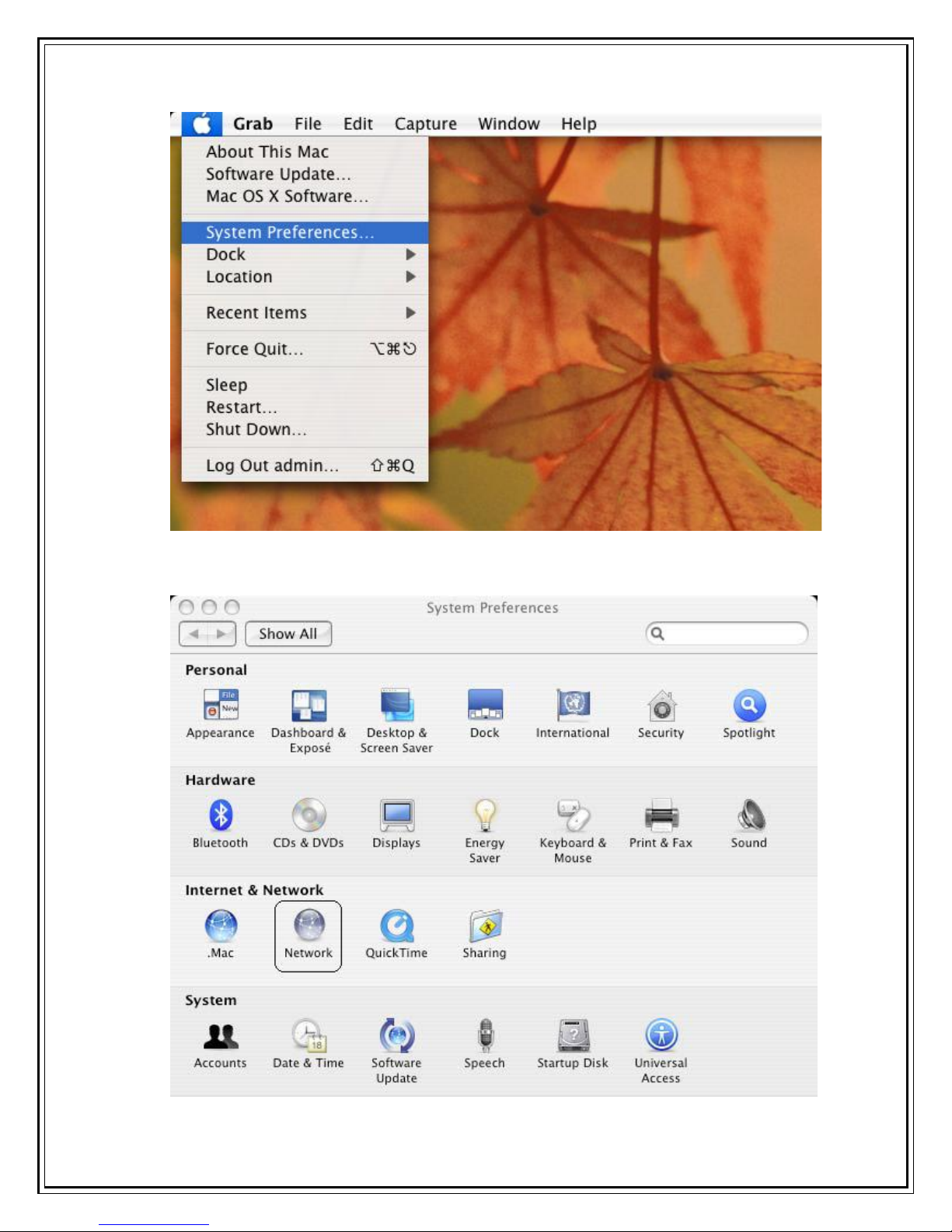This screenshot has height=1232, width=952.
Task: Open Date & Time preferences
Action: click(309, 1044)
